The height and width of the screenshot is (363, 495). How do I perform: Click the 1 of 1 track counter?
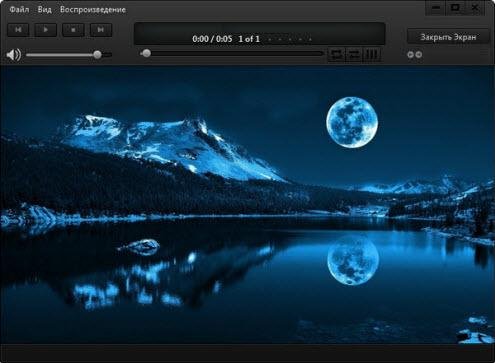pos(249,39)
